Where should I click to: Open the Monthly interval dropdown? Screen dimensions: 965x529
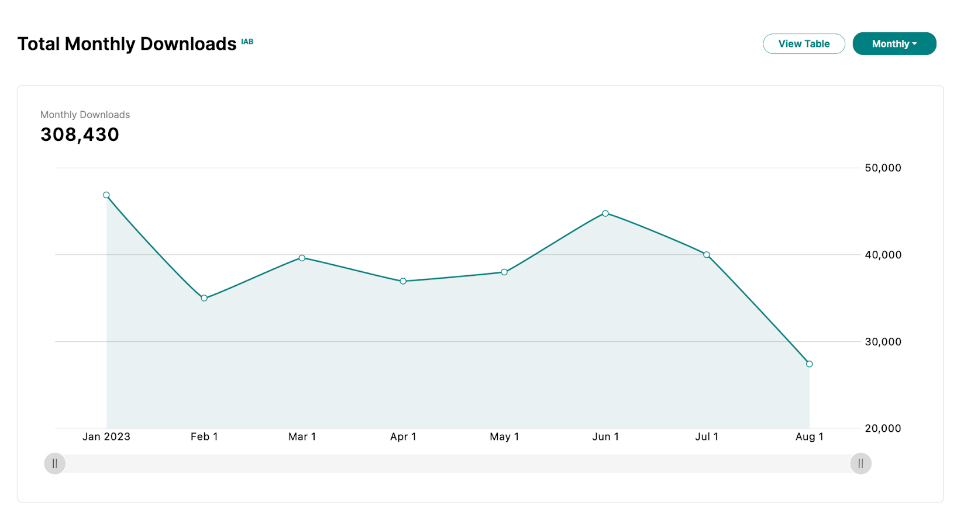(894, 44)
